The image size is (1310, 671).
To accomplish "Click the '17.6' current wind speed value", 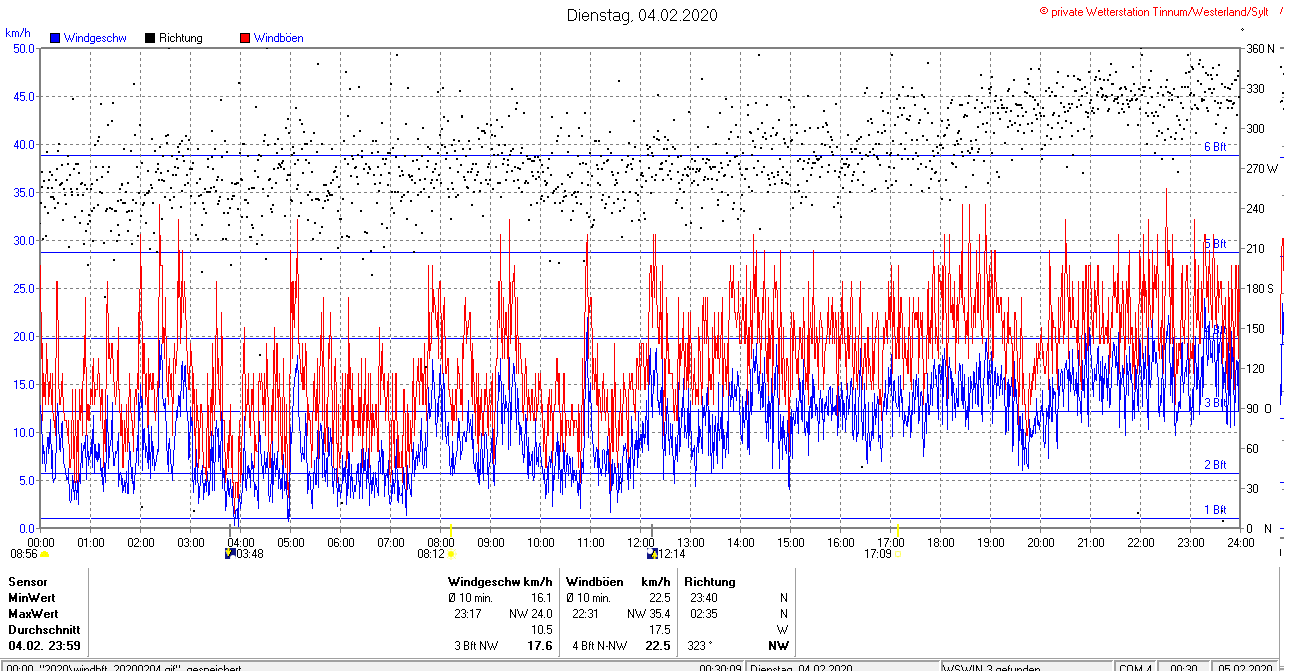I will (x=540, y=646).
